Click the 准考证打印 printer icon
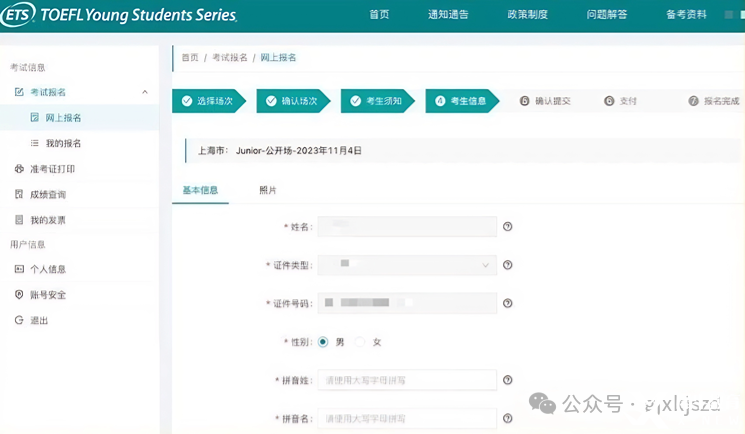Screen dimensions: 745x434 click(x=19, y=169)
